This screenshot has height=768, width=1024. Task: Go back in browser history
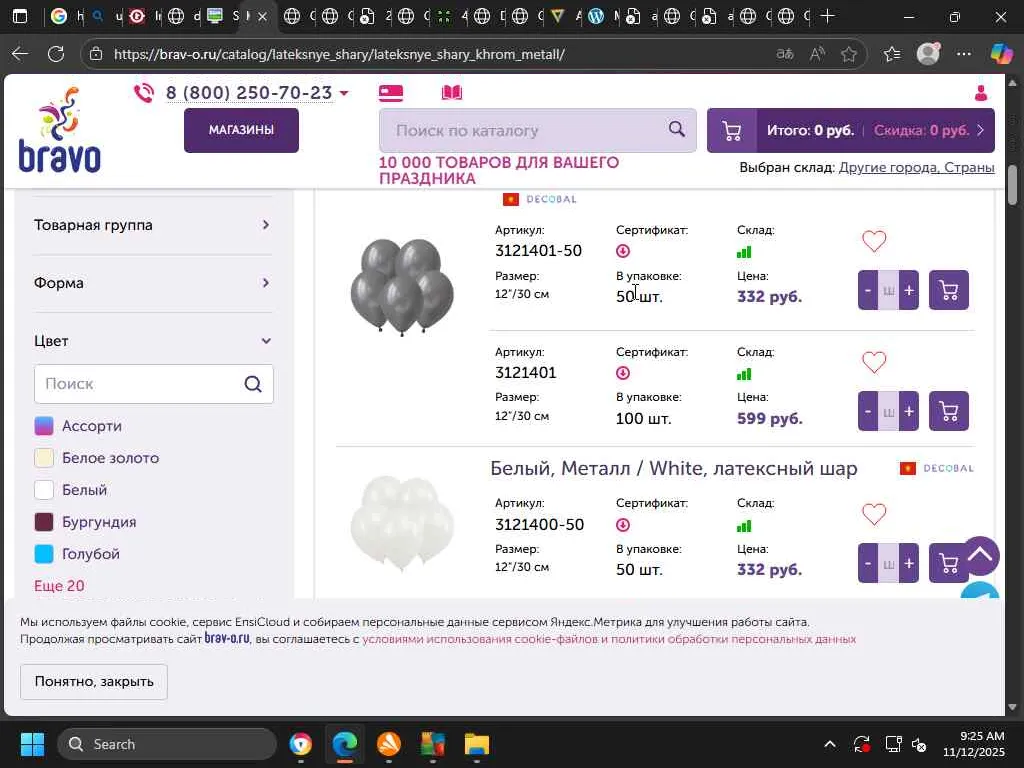point(20,54)
